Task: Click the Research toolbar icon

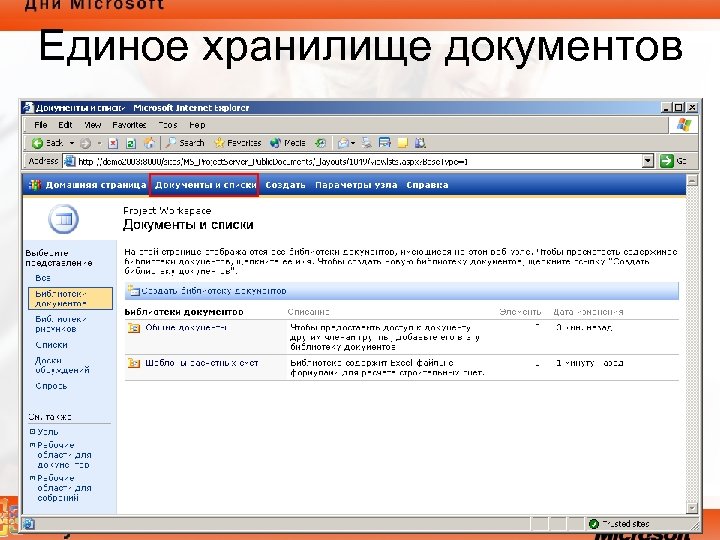Action: click(420, 143)
